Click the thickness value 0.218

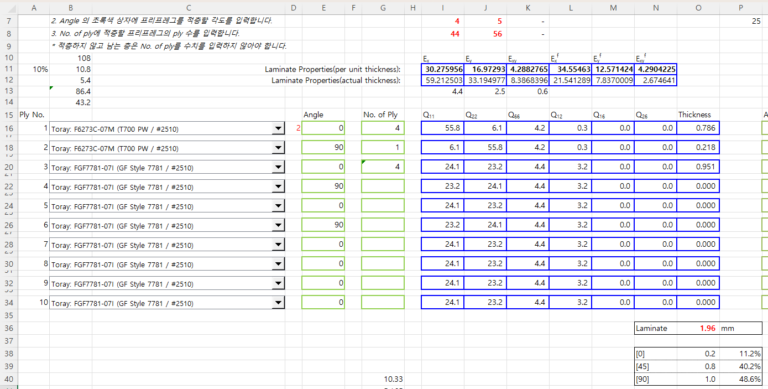pyautogui.click(x=698, y=147)
